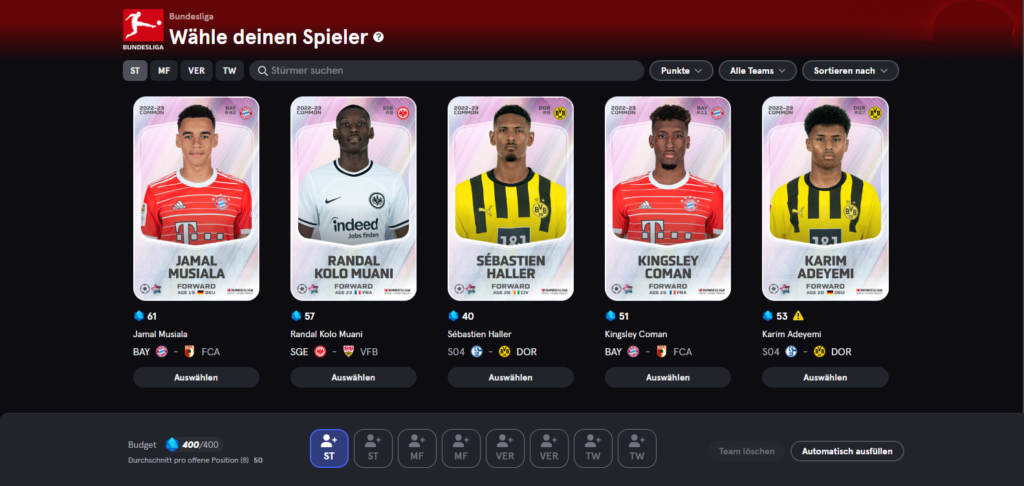The width and height of the screenshot is (1024, 486).
Task: Open the Punkte dropdown
Action: [681, 71]
